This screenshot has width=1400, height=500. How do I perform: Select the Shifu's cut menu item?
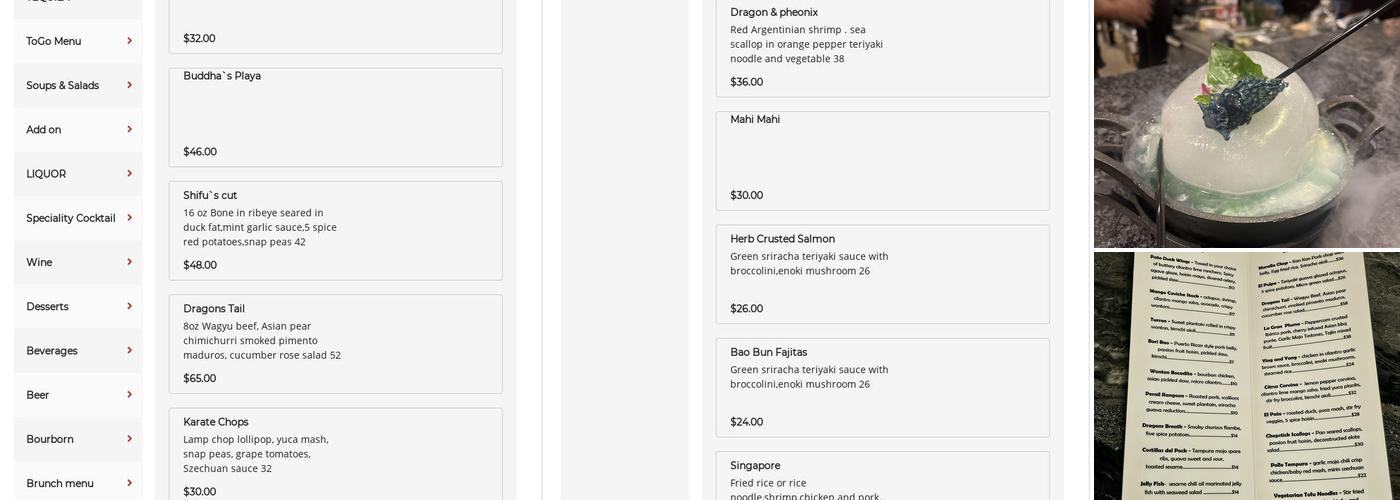tap(335, 230)
